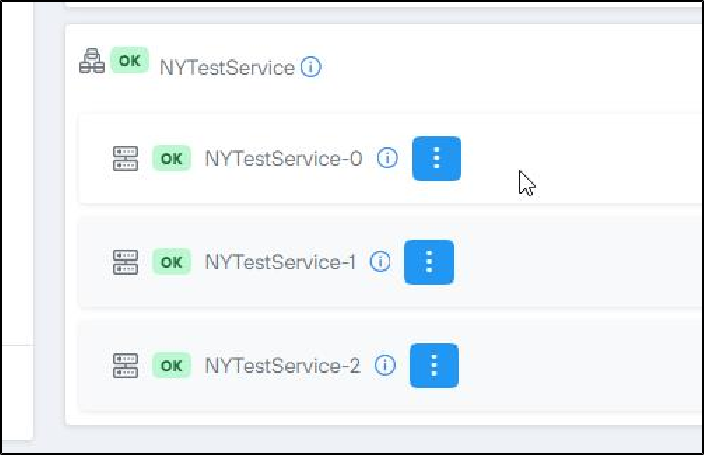Expand the NYTestService-1 actions menu
This screenshot has height=455, width=704.
point(429,262)
